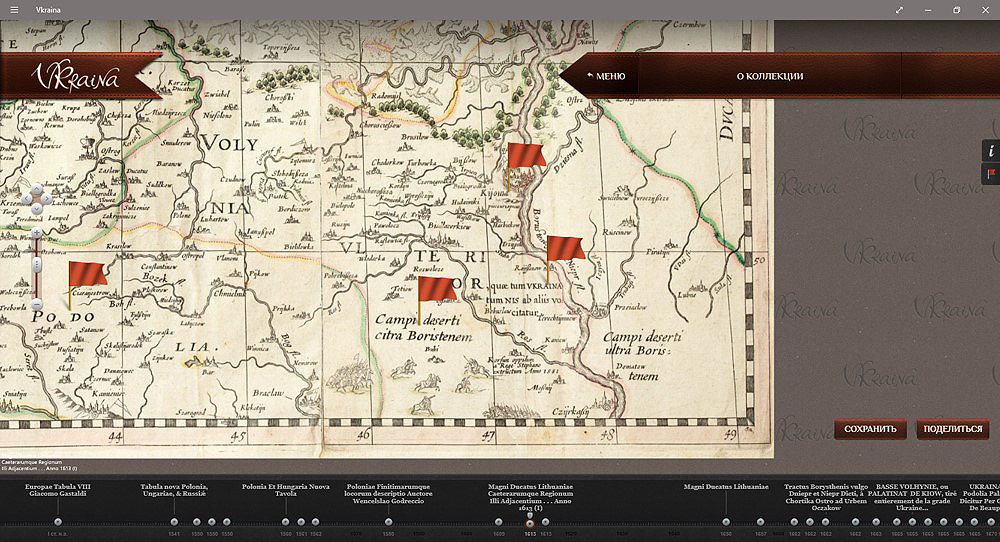
Task: Select the 1609 timeline marker
Action: 498,522
